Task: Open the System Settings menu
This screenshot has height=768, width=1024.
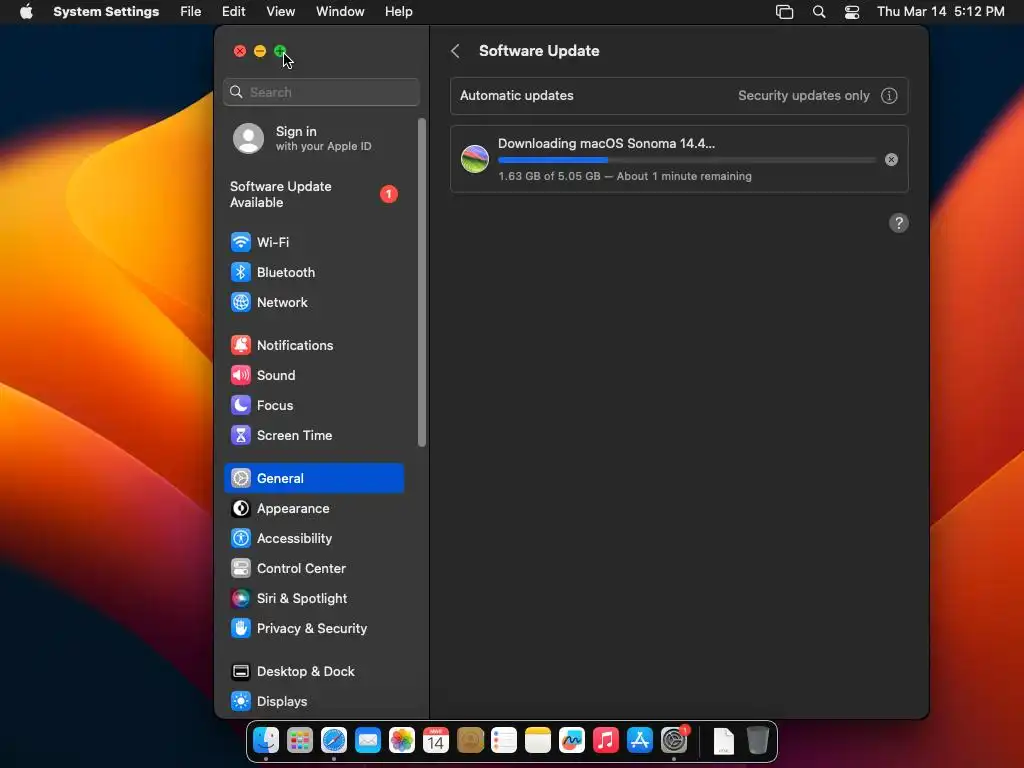Action: pyautogui.click(x=106, y=12)
